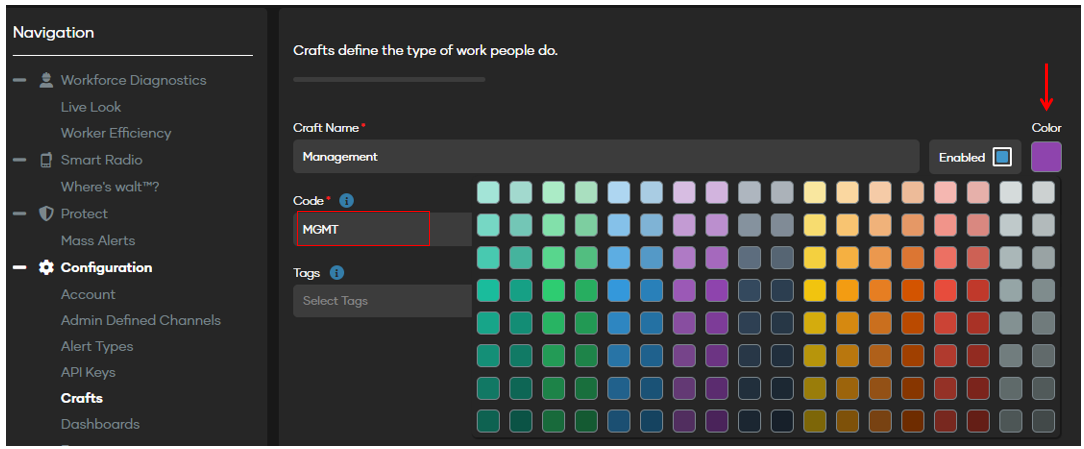Open Admin Defined Channels
This screenshot has width=1084, height=449.
pyautogui.click(x=140, y=320)
